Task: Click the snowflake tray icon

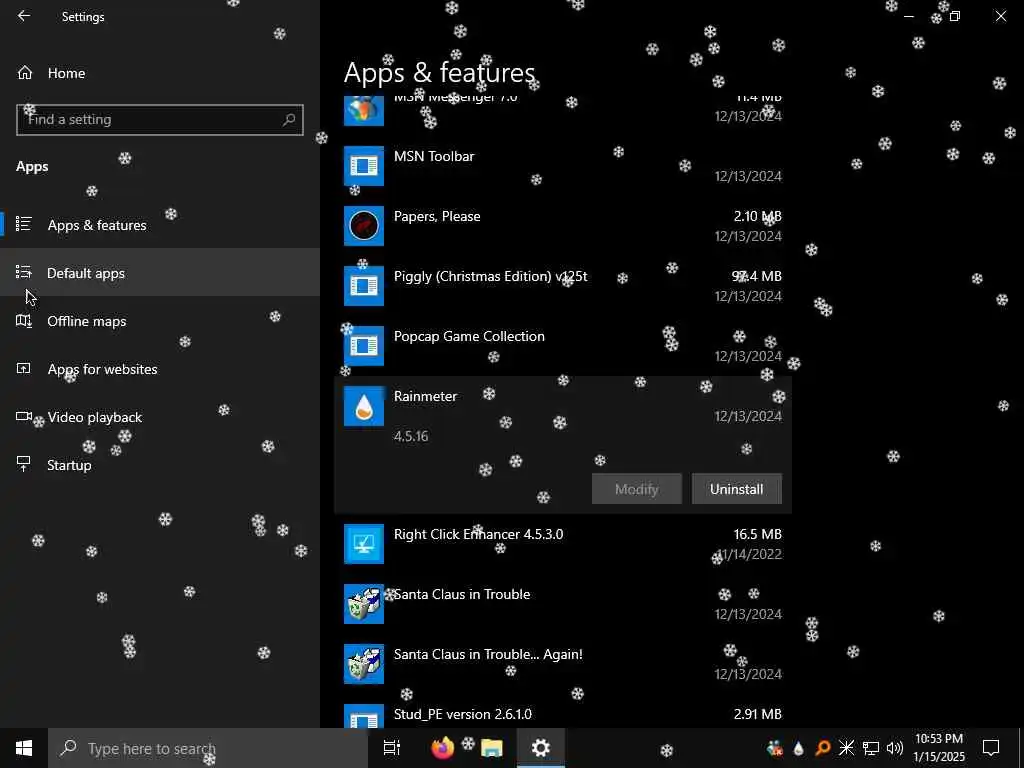Action: pyautogui.click(x=846, y=748)
